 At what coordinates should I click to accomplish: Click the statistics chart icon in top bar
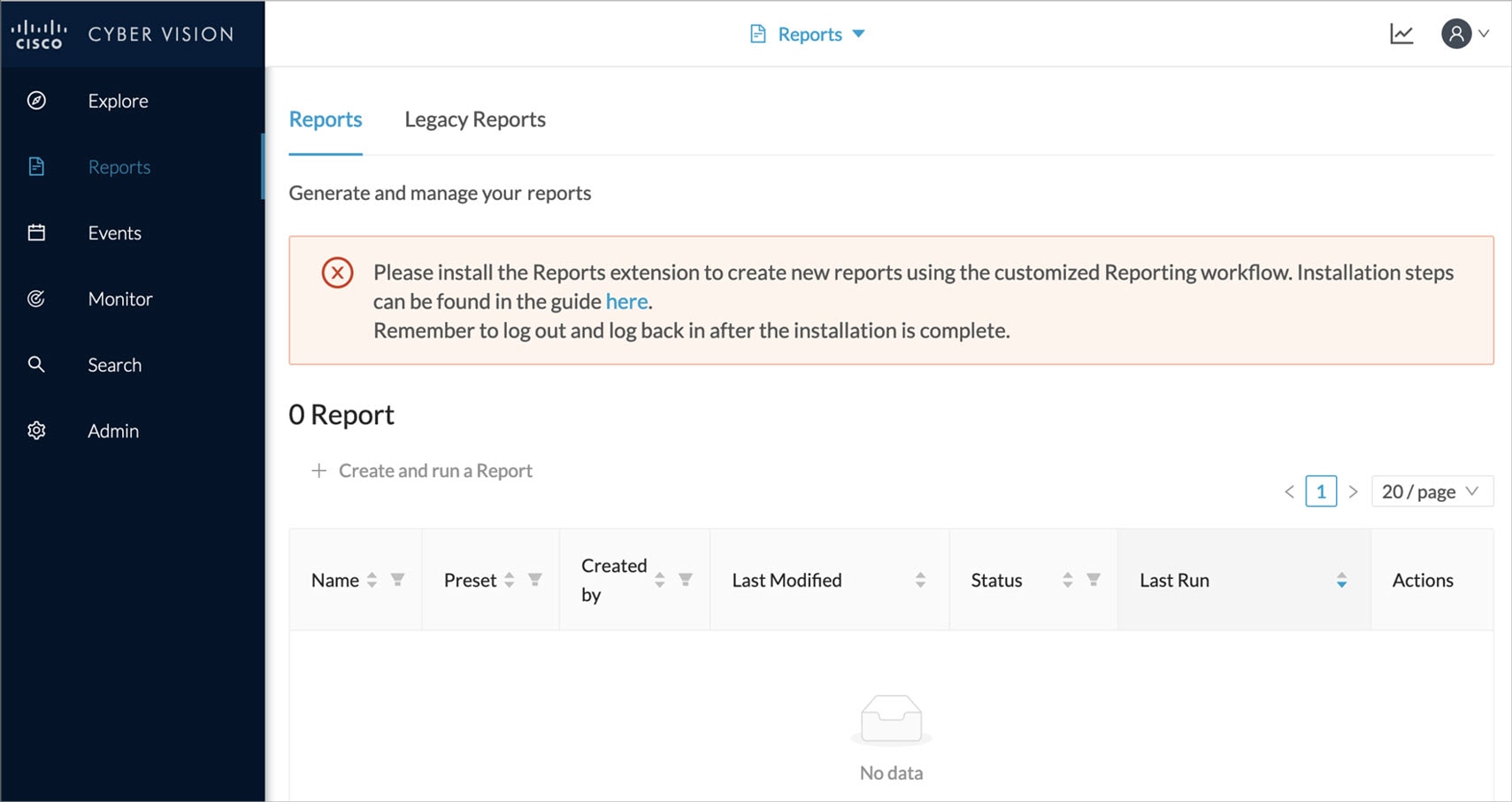(1401, 33)
